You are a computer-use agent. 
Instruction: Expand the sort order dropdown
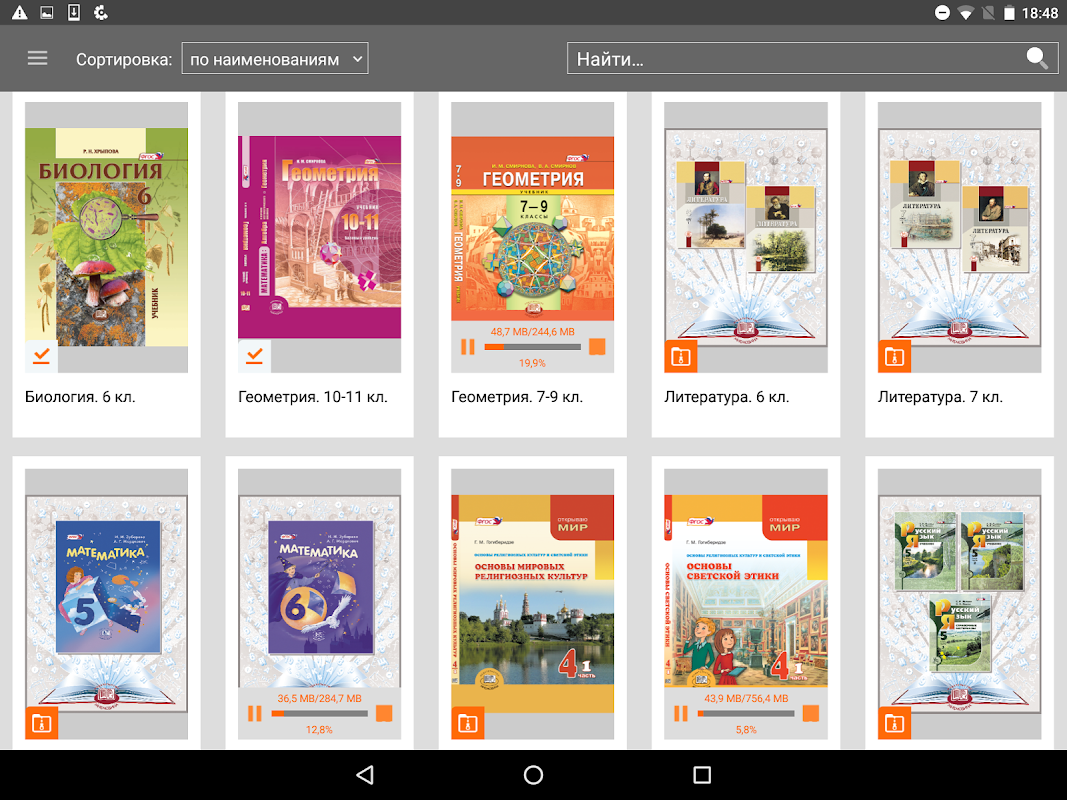point(275,59)
